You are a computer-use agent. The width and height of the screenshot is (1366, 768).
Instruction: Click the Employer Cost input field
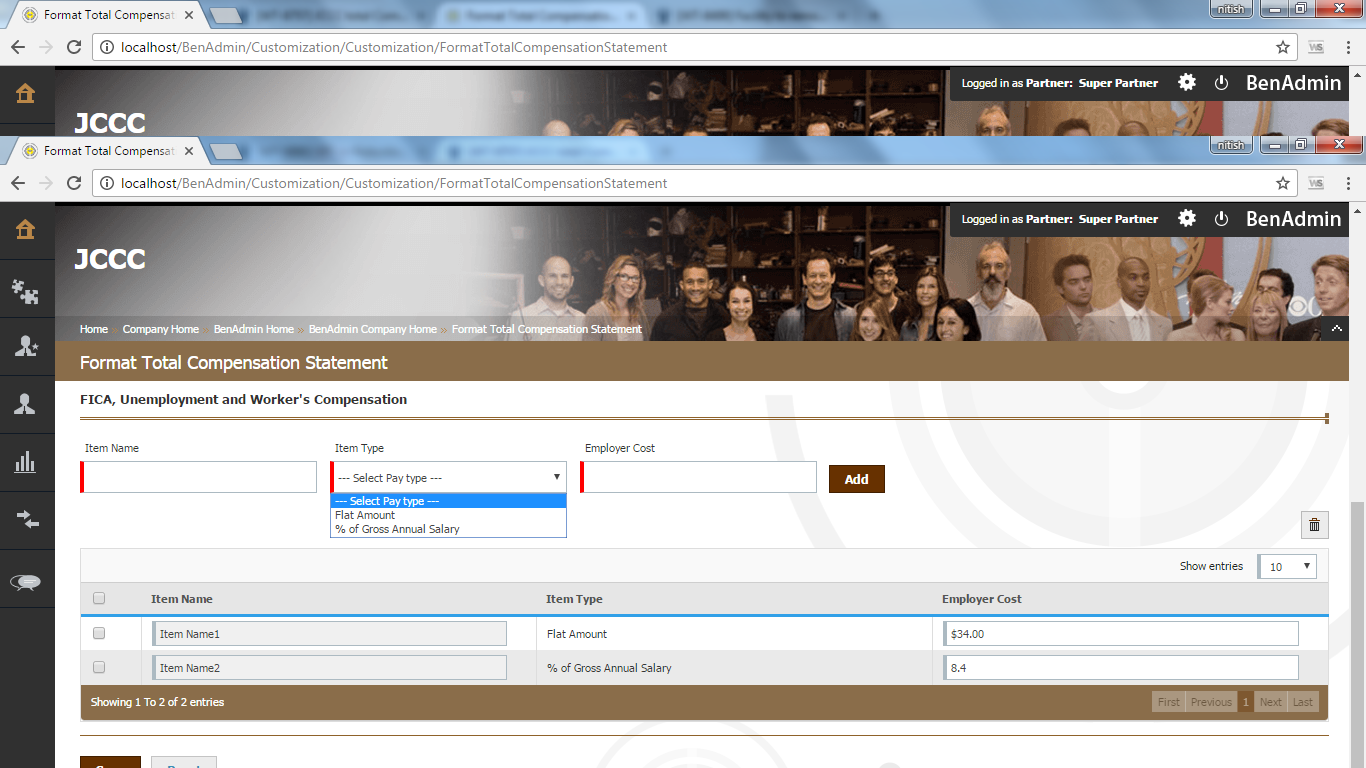point(699,477)
